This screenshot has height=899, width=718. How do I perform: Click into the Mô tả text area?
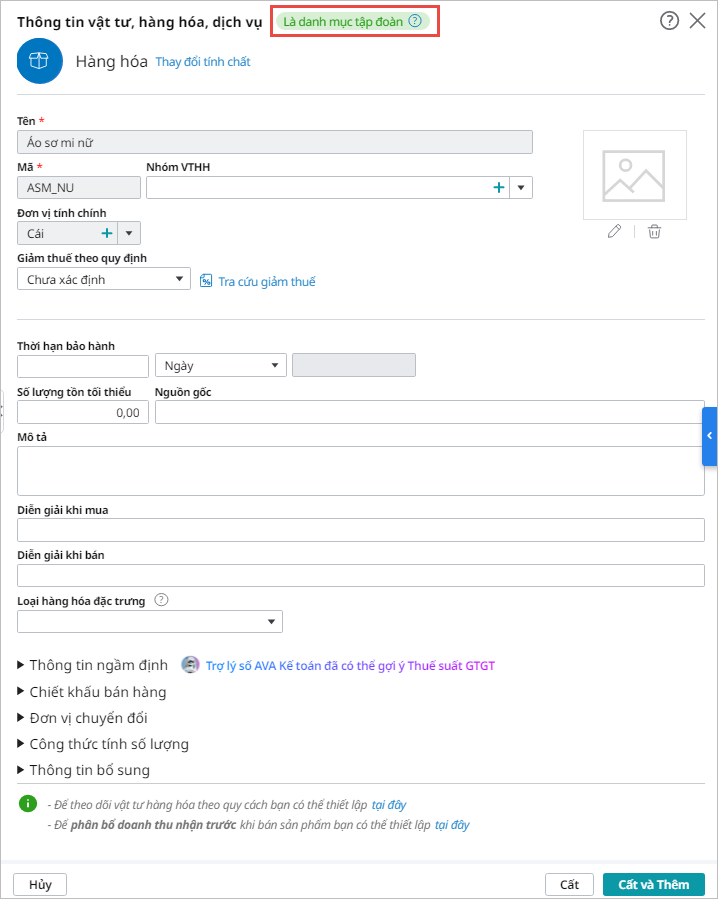(361, 471)
